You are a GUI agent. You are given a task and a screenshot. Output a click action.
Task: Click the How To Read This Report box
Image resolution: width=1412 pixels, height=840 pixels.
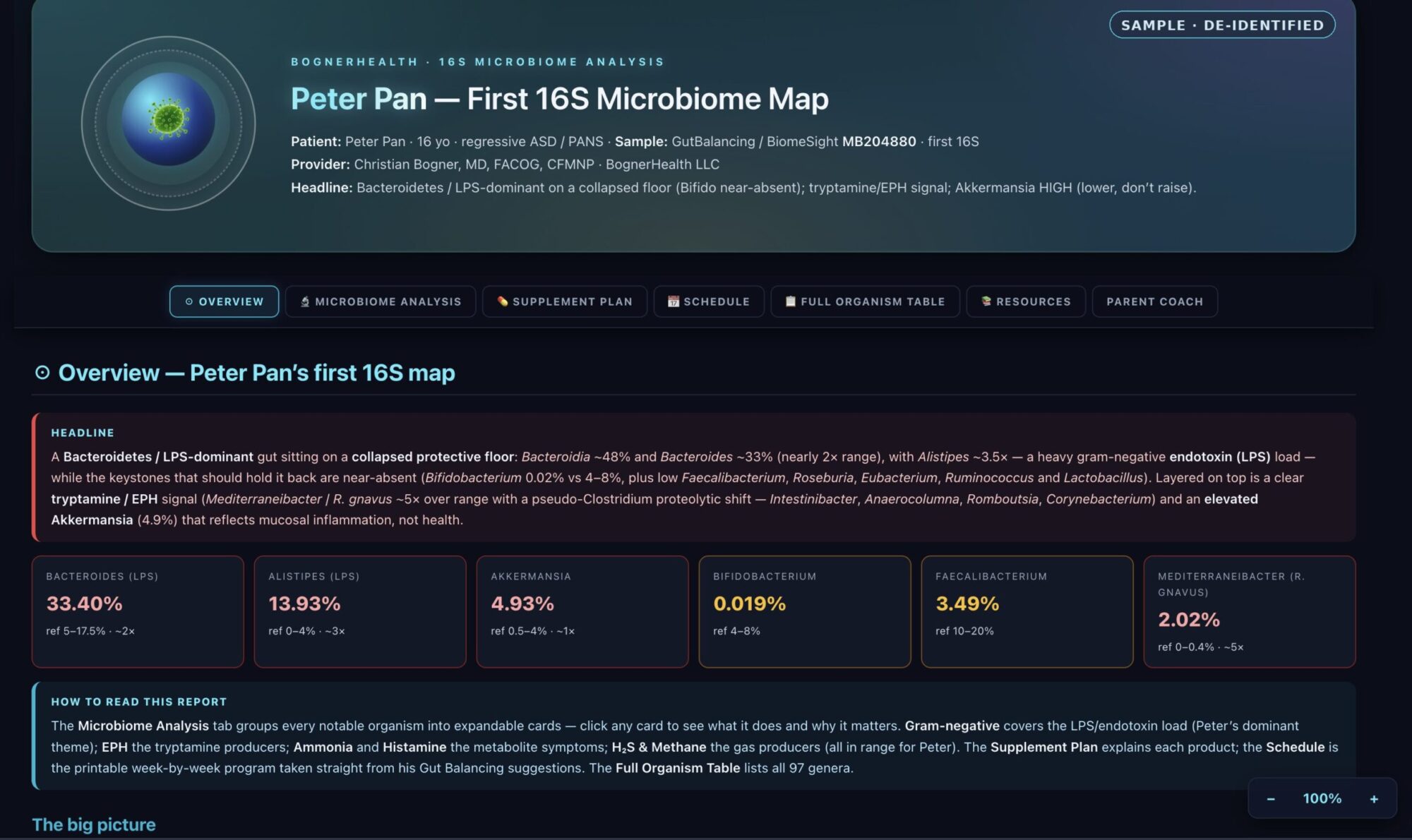[694, 736]
